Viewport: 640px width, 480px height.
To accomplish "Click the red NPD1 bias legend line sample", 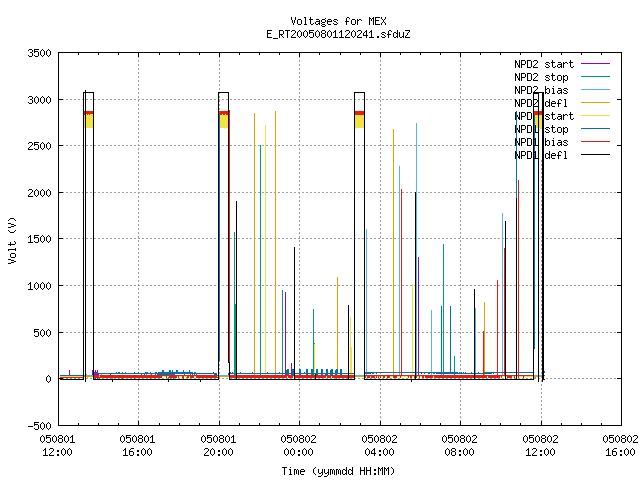I will coord(596,142).
